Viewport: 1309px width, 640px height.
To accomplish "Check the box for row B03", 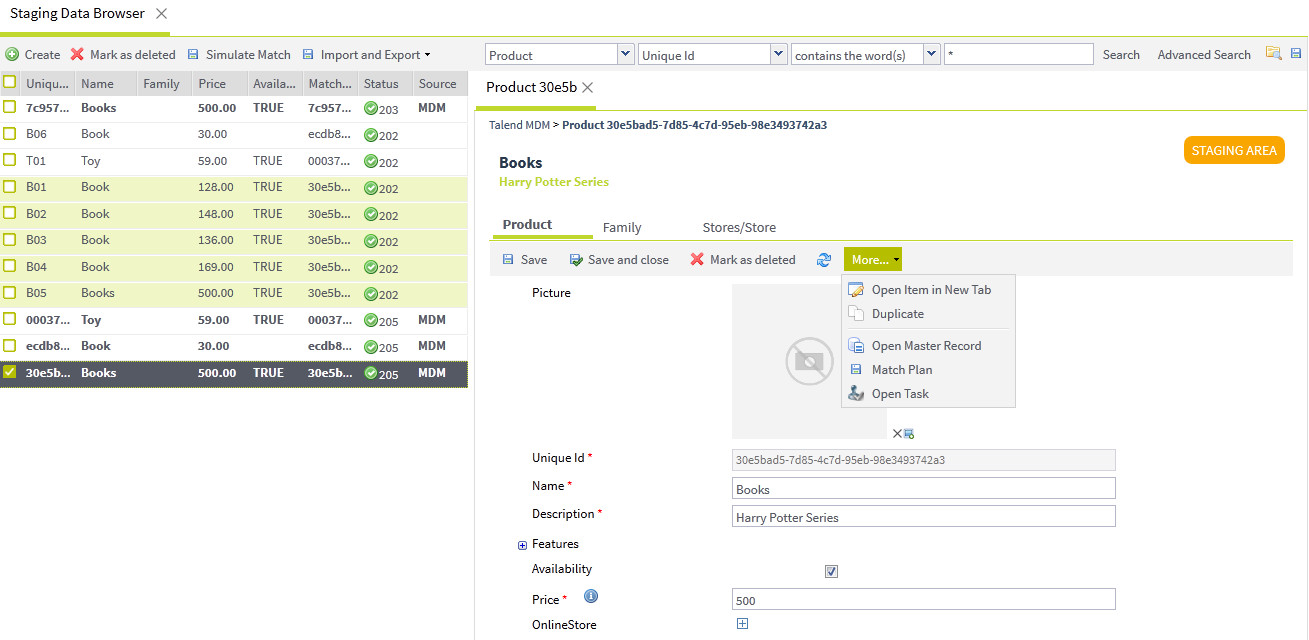I will point(9,240).
